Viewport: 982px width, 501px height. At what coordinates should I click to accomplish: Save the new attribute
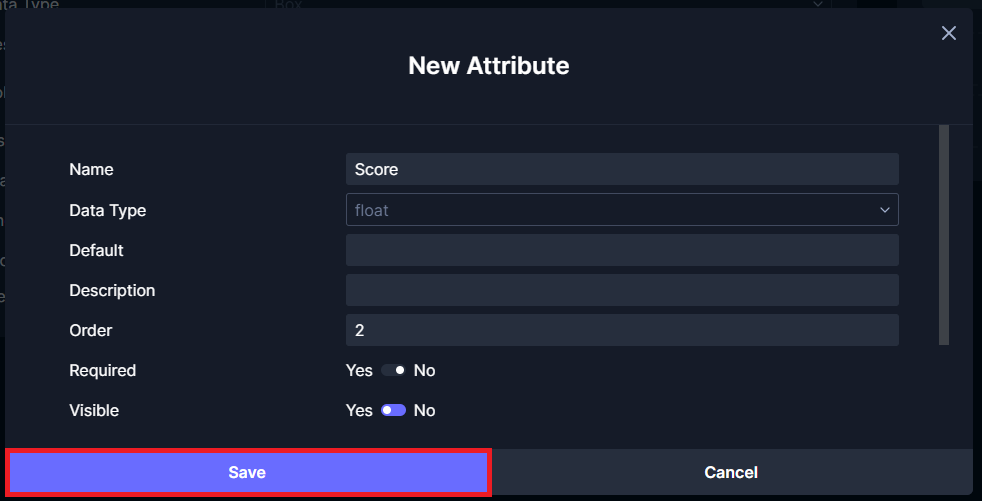[247, 472]
